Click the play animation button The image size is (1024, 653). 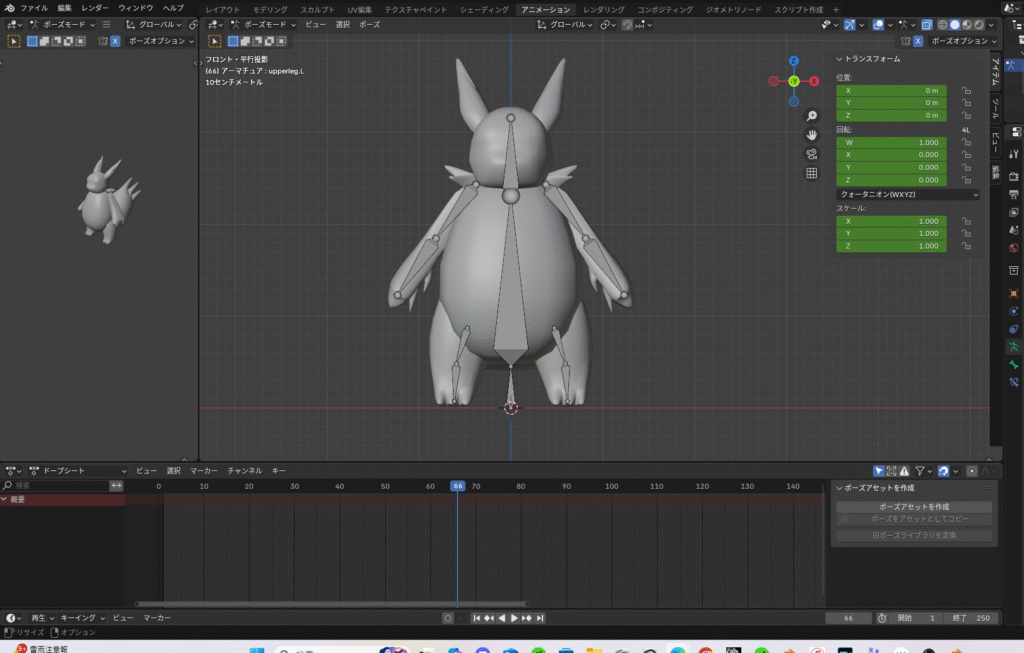point(514,618)
